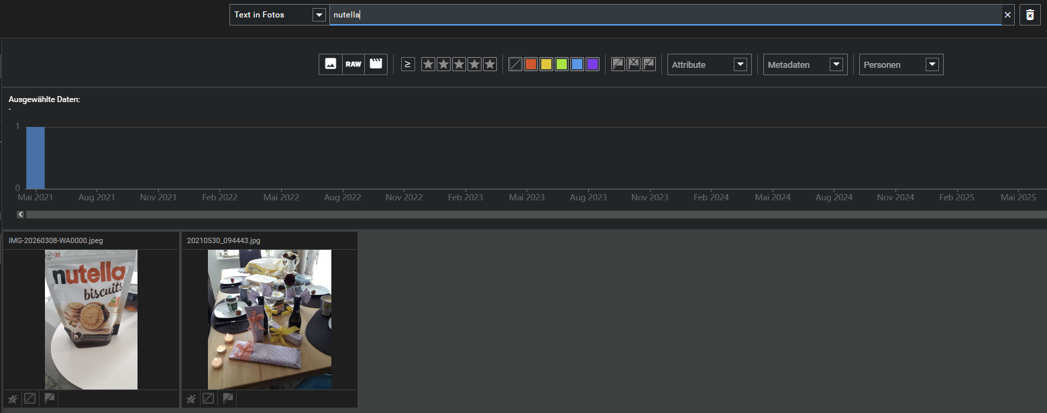Set rating filter to one star
The height and width of the screenshot is (413, 1047).
pyautogui.click(x=428, y=64)
